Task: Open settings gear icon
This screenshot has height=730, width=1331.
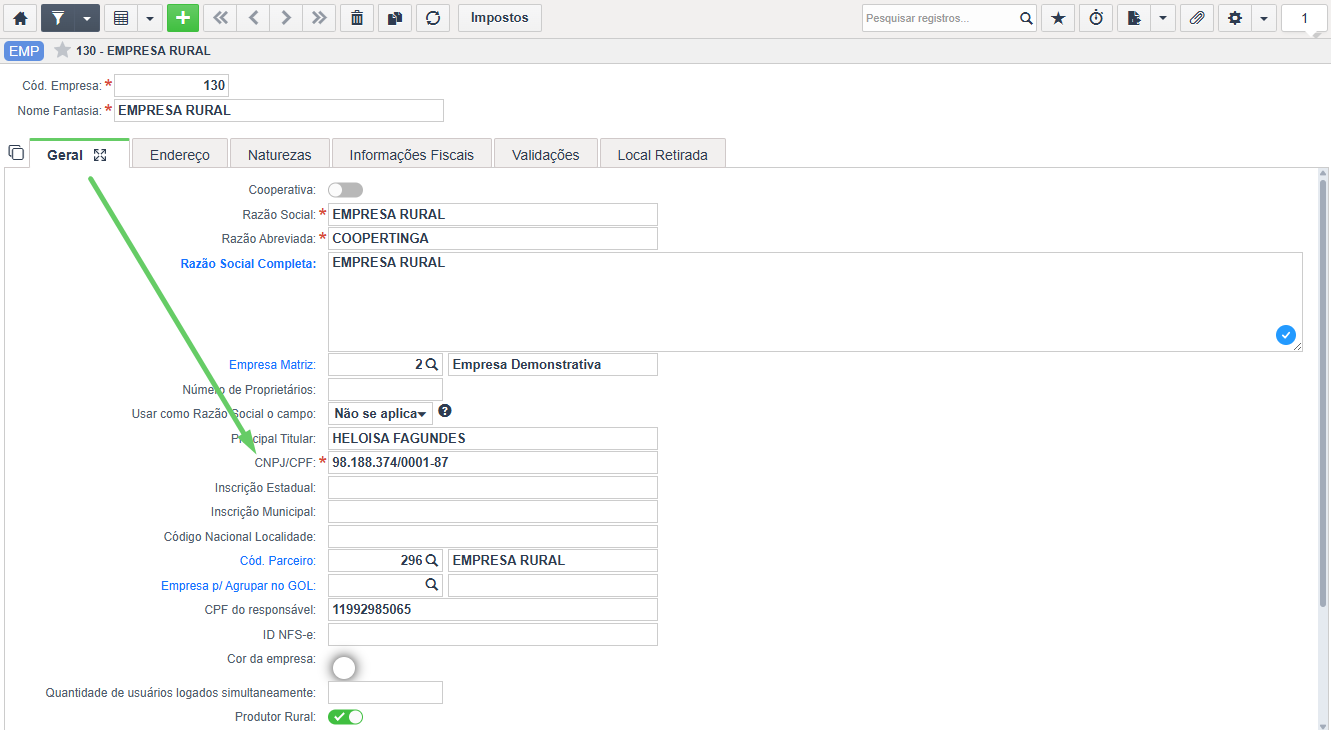Action: point(1235,18)
